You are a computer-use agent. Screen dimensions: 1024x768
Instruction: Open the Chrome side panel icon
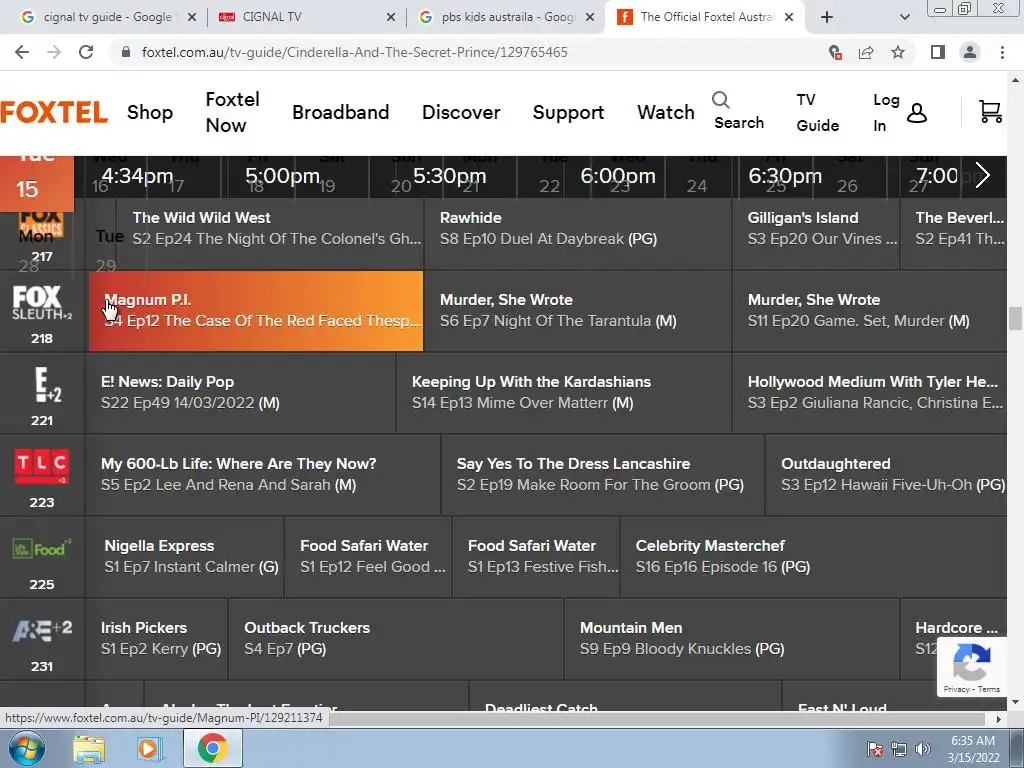point(938,52)
